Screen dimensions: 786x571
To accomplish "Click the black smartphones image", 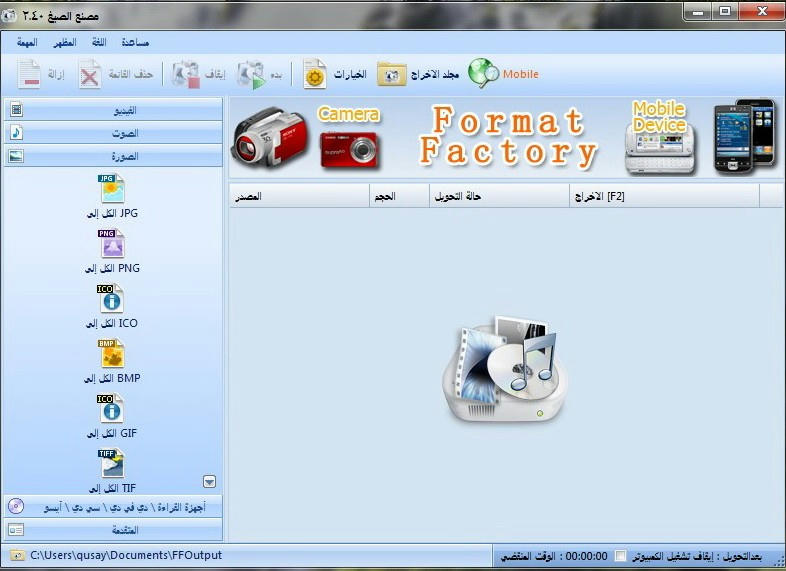I will coord(744,136).
